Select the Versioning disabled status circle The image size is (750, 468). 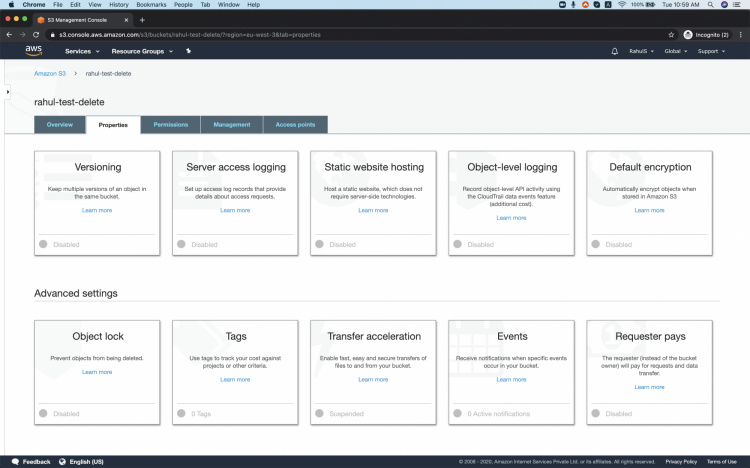[x=43, y=244]
